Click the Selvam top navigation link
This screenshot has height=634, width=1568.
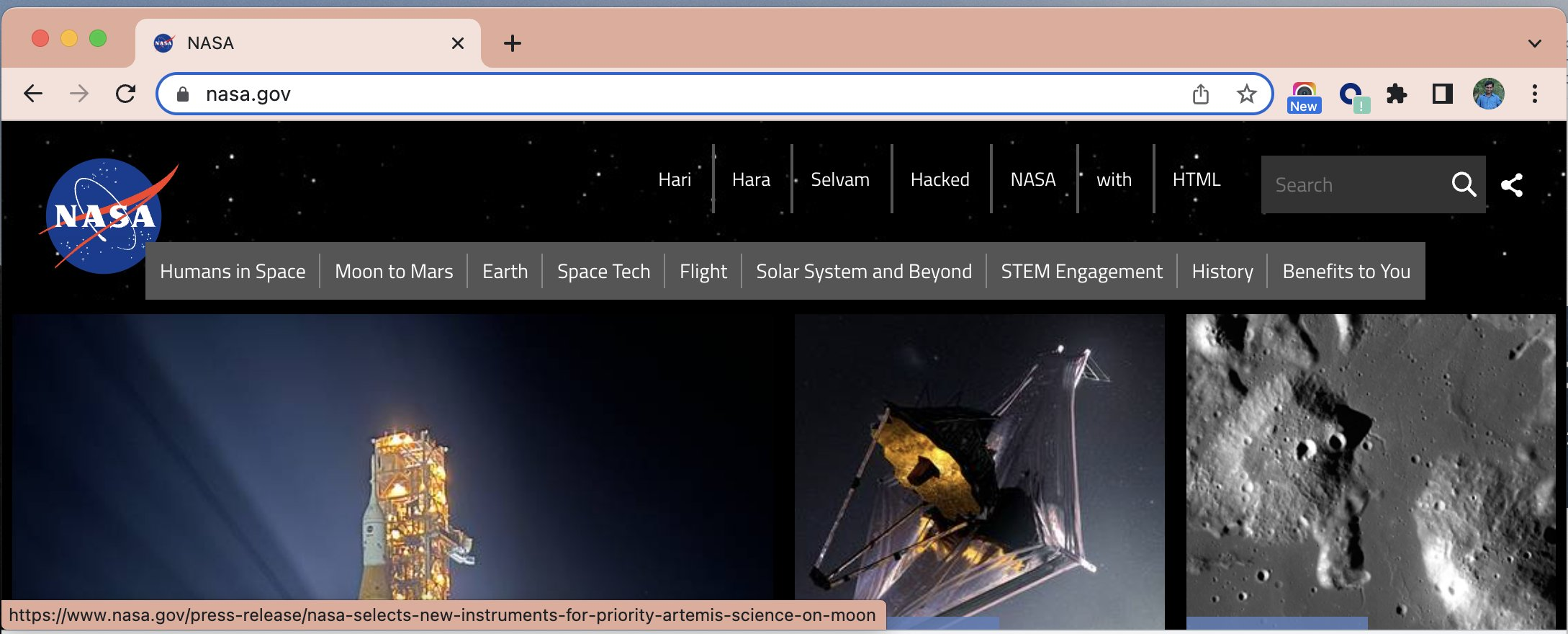(840, 179)
